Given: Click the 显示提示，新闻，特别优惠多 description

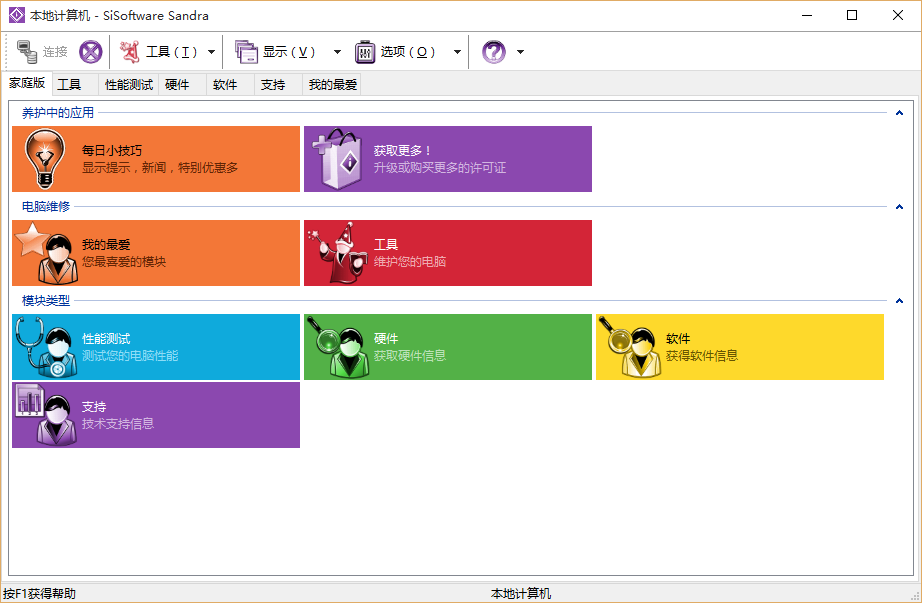Looking at the screenshot, I should 160,168.
